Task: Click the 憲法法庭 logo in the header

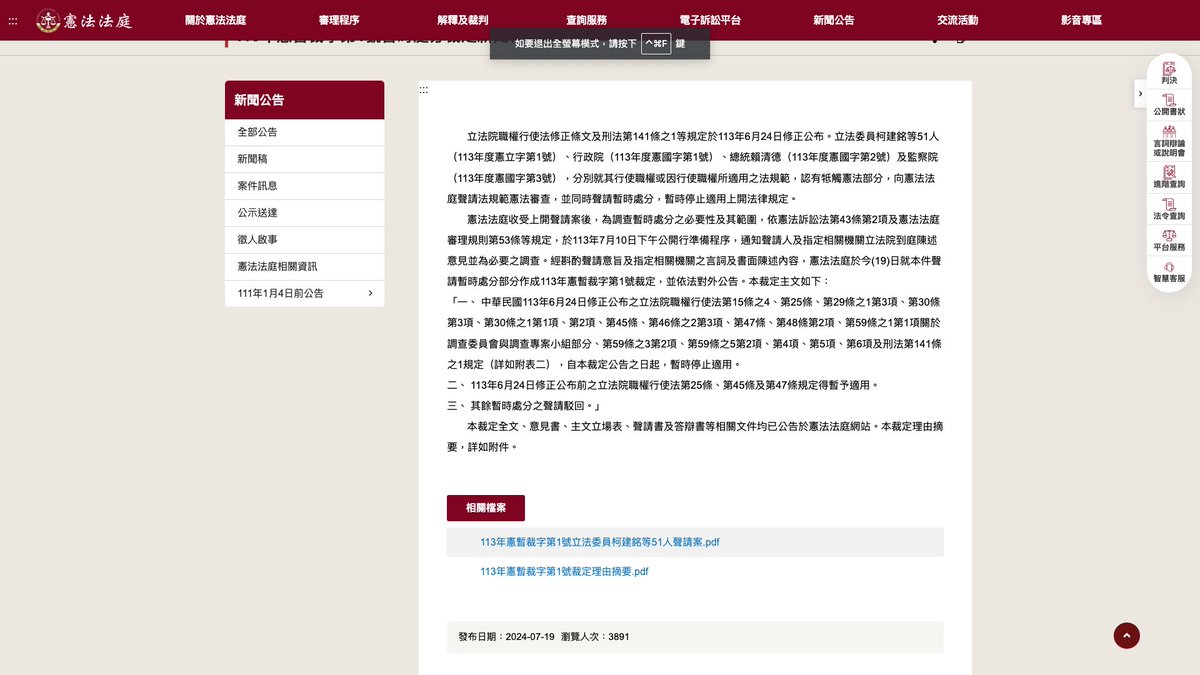Action: pyautogui.click(x=83, y=20)
